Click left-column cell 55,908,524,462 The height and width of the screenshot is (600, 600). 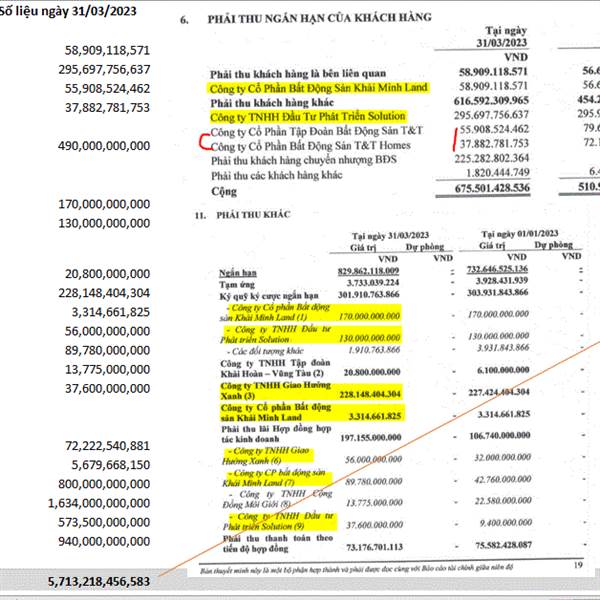tap(107, 88)
